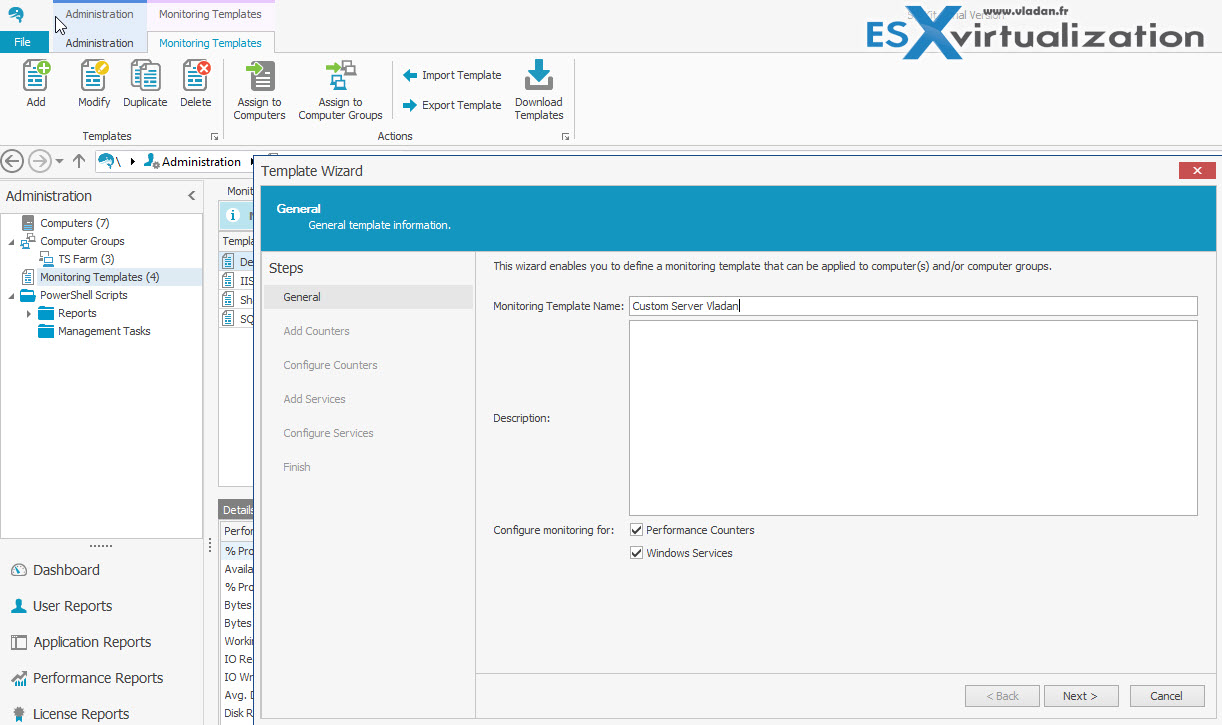Viewport: 1222px width, 725px height.
Task: Collapse the Administration side panel
Action: [x=191, y=196]
